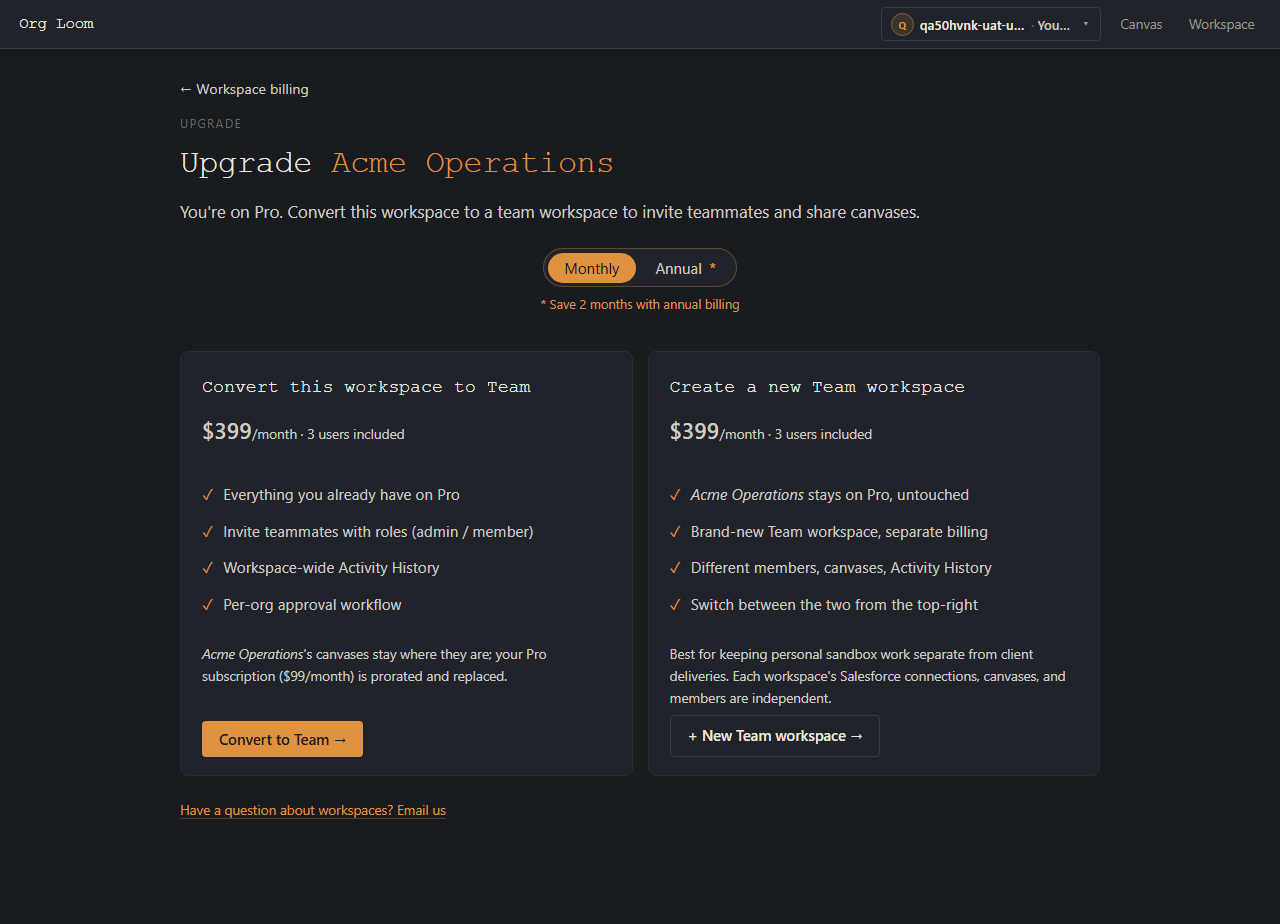Click "Switch between the two from the top-right"
This screenshot has width=1280, height=924.
pos(834,605)
